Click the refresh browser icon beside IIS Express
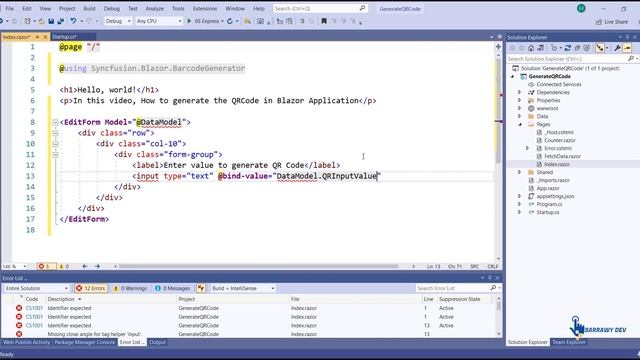The width and height of the screenshot is (640, 360). 230,21
